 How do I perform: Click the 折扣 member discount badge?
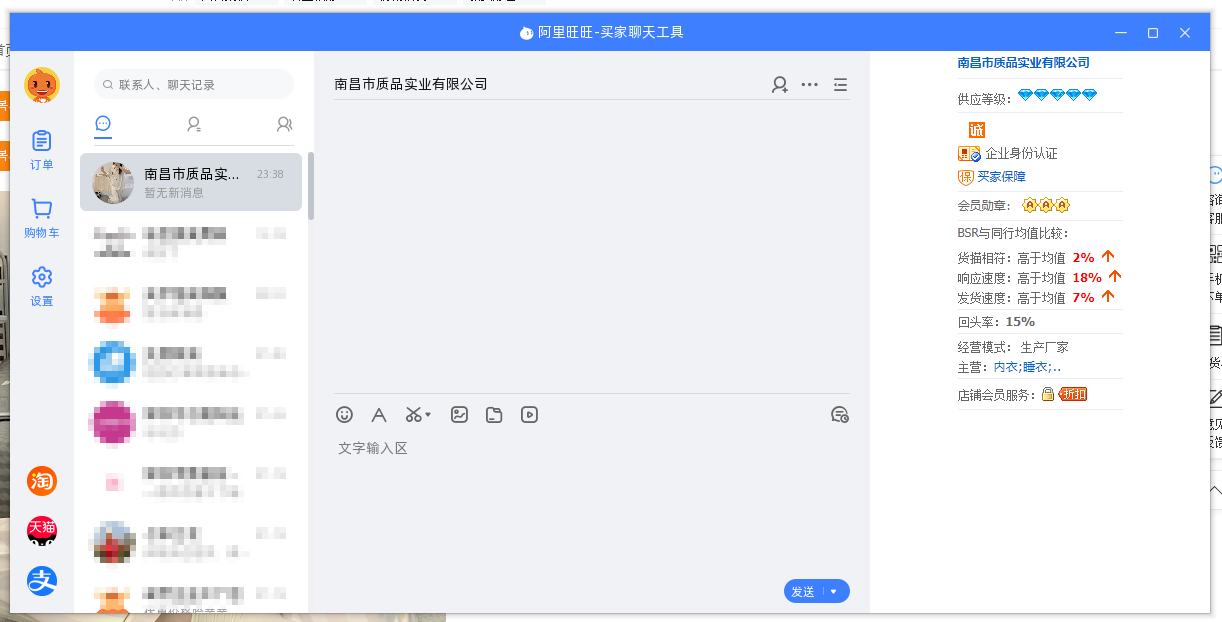[x=1073, y=395]
